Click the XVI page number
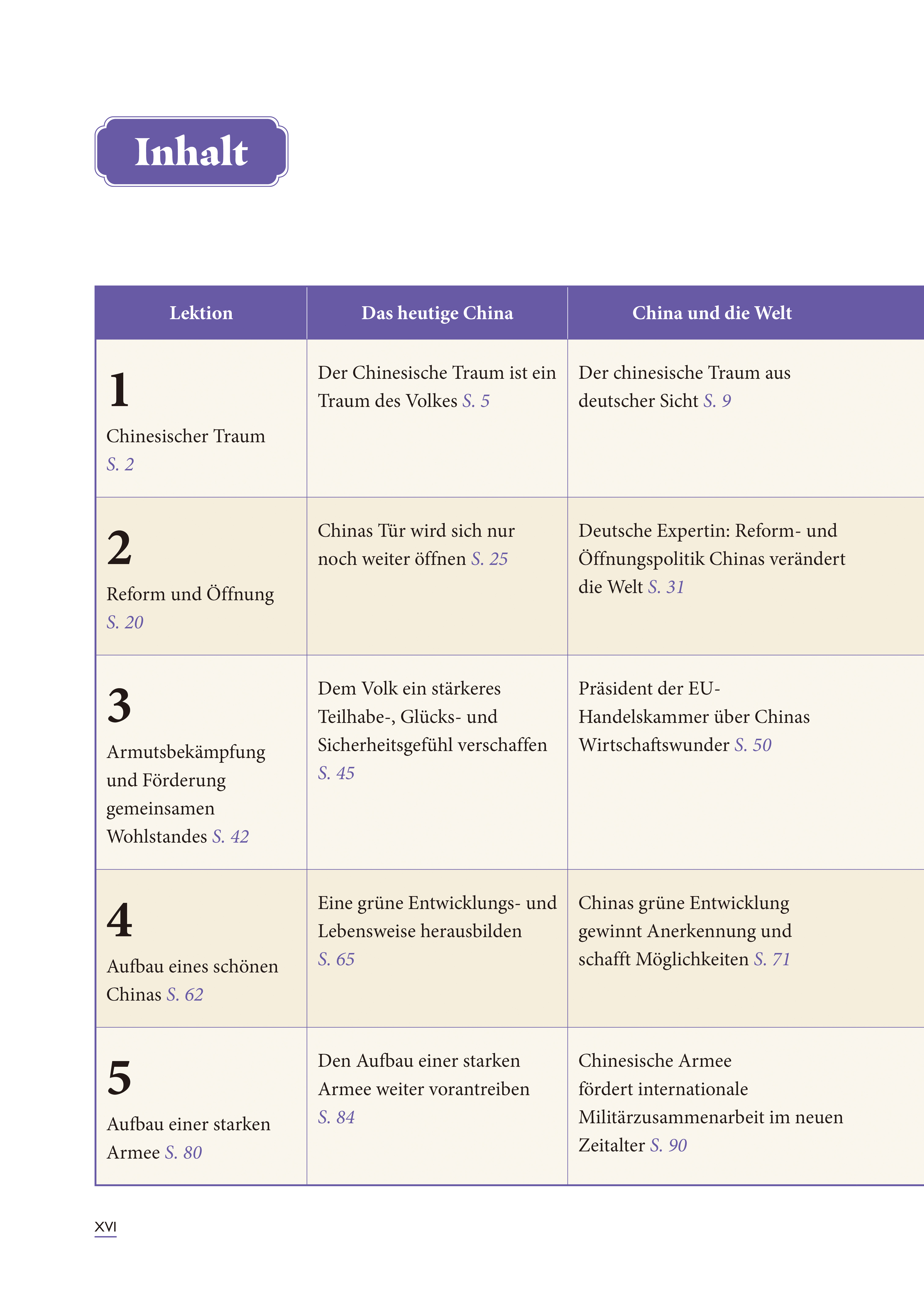The height and width of the screenshot is (1299, 924). click(x=105, y=1227)
